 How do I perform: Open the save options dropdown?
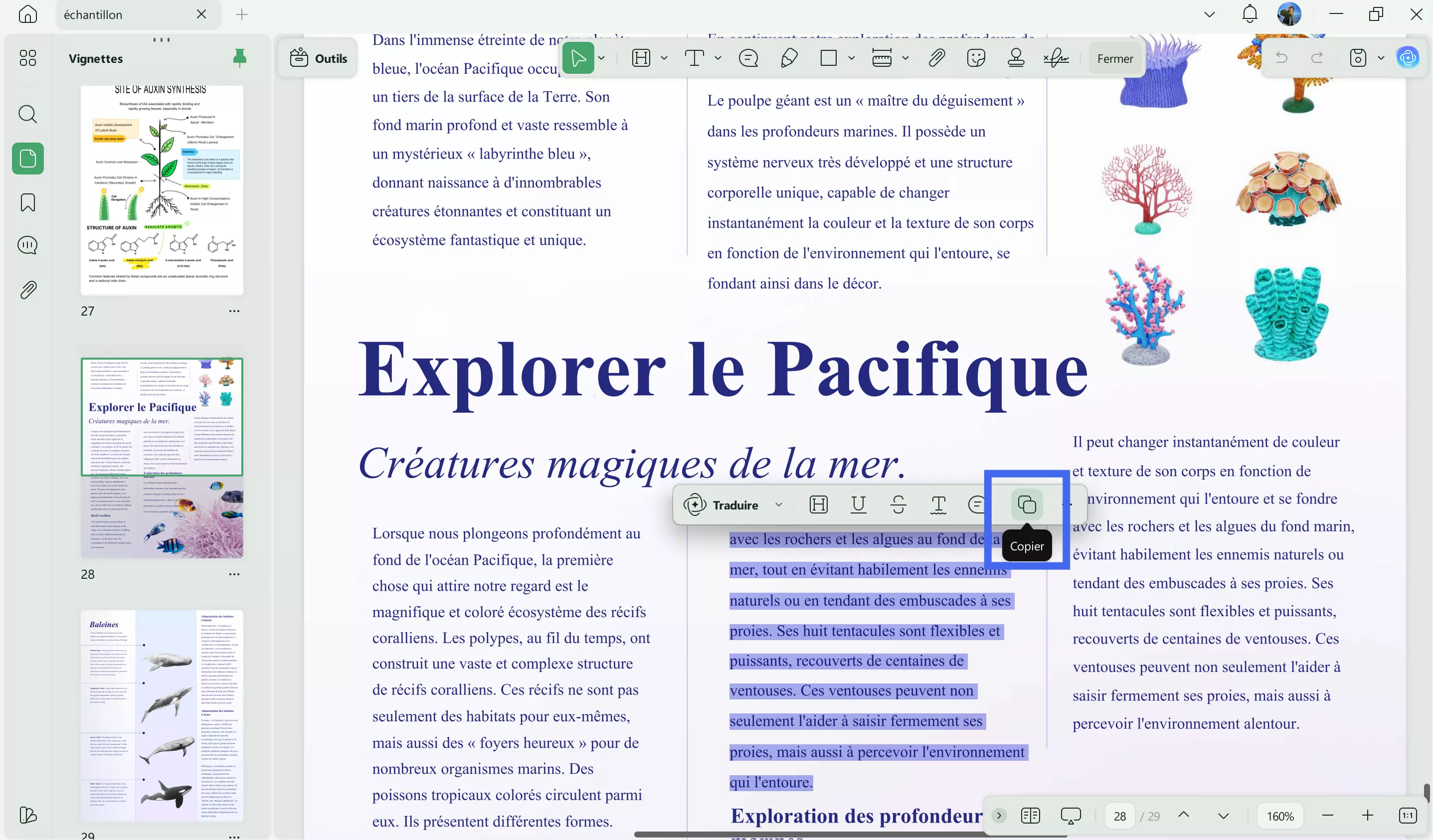pyautogui.click(x=1382, y=57)
